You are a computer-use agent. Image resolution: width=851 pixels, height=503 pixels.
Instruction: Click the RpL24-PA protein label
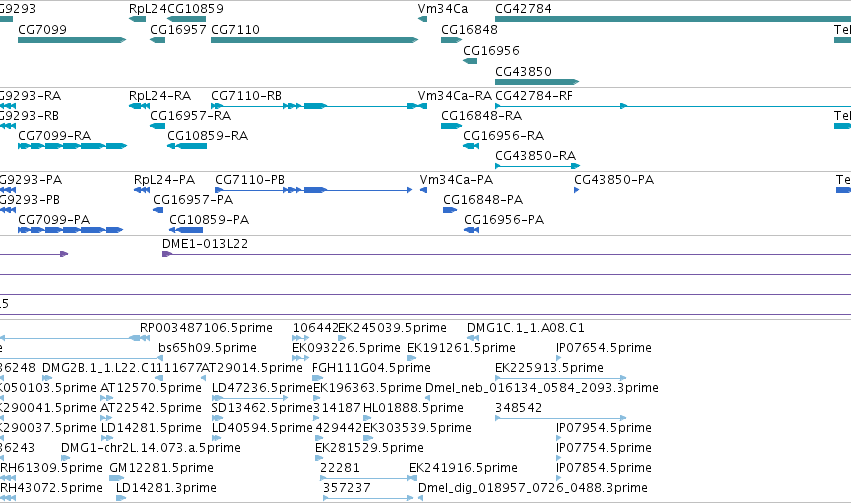(164, 180)
